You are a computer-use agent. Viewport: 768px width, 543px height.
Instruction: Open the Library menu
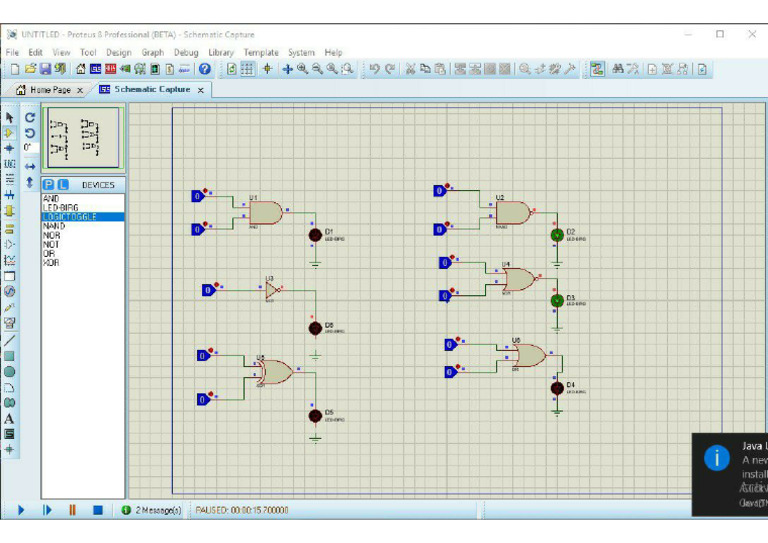(x=221, y=52)
